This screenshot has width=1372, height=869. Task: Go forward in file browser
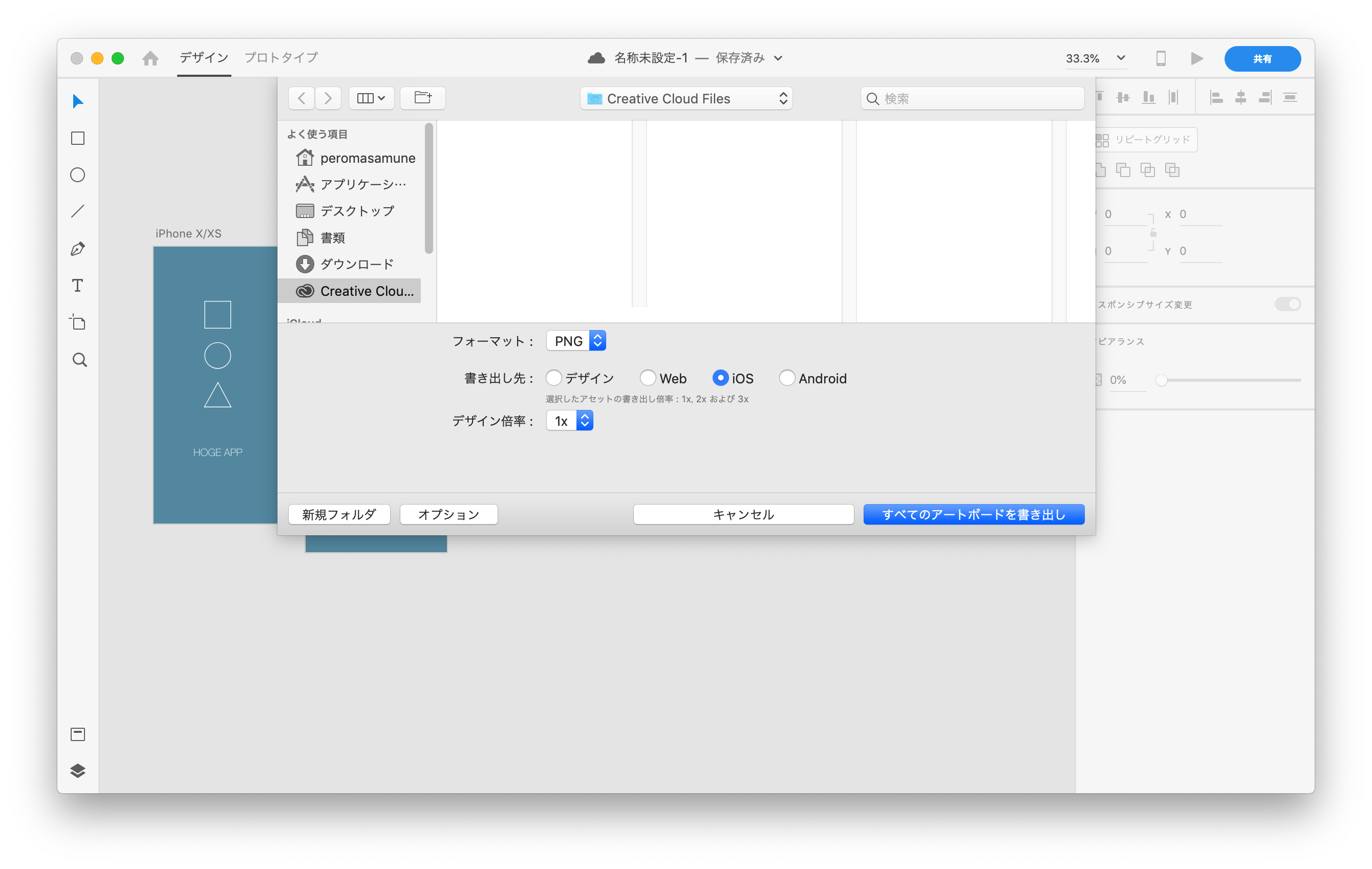tap(328, 98)
